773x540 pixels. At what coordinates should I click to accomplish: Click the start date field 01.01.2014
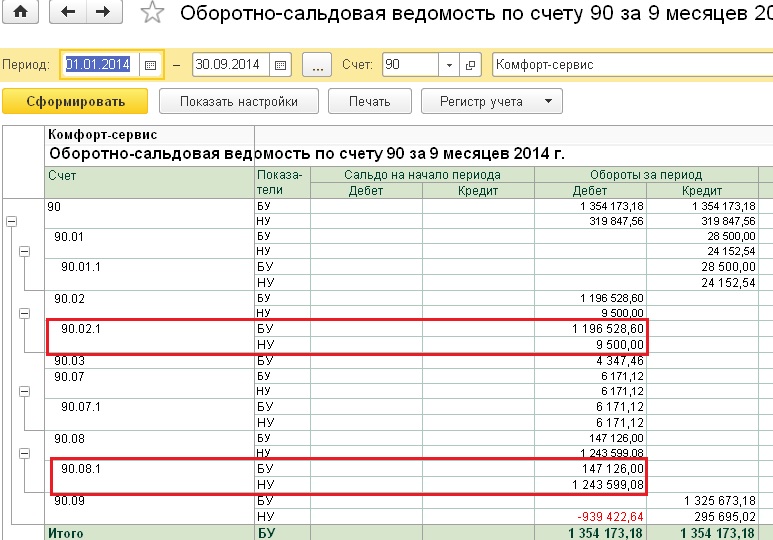coord(101,65)
